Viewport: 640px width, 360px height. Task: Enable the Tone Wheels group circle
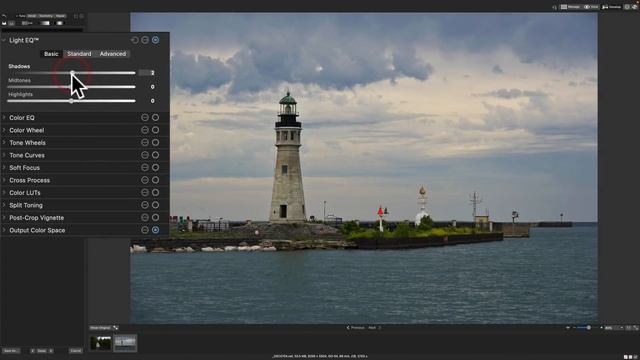click(156, 142)
